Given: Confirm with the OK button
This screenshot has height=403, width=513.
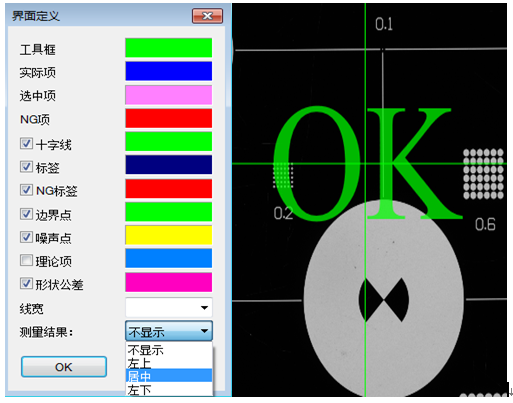Looking at the screenshot, I should pos(64,367).
